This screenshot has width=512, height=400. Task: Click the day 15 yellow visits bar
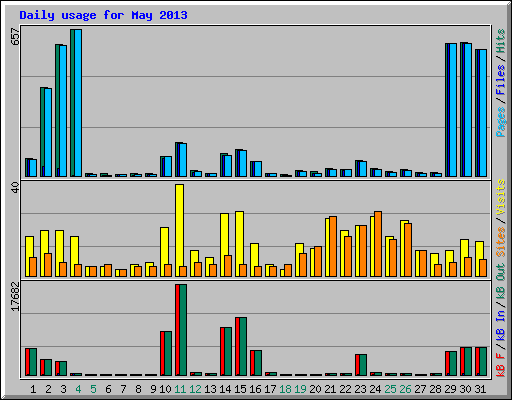click(239, 244)
